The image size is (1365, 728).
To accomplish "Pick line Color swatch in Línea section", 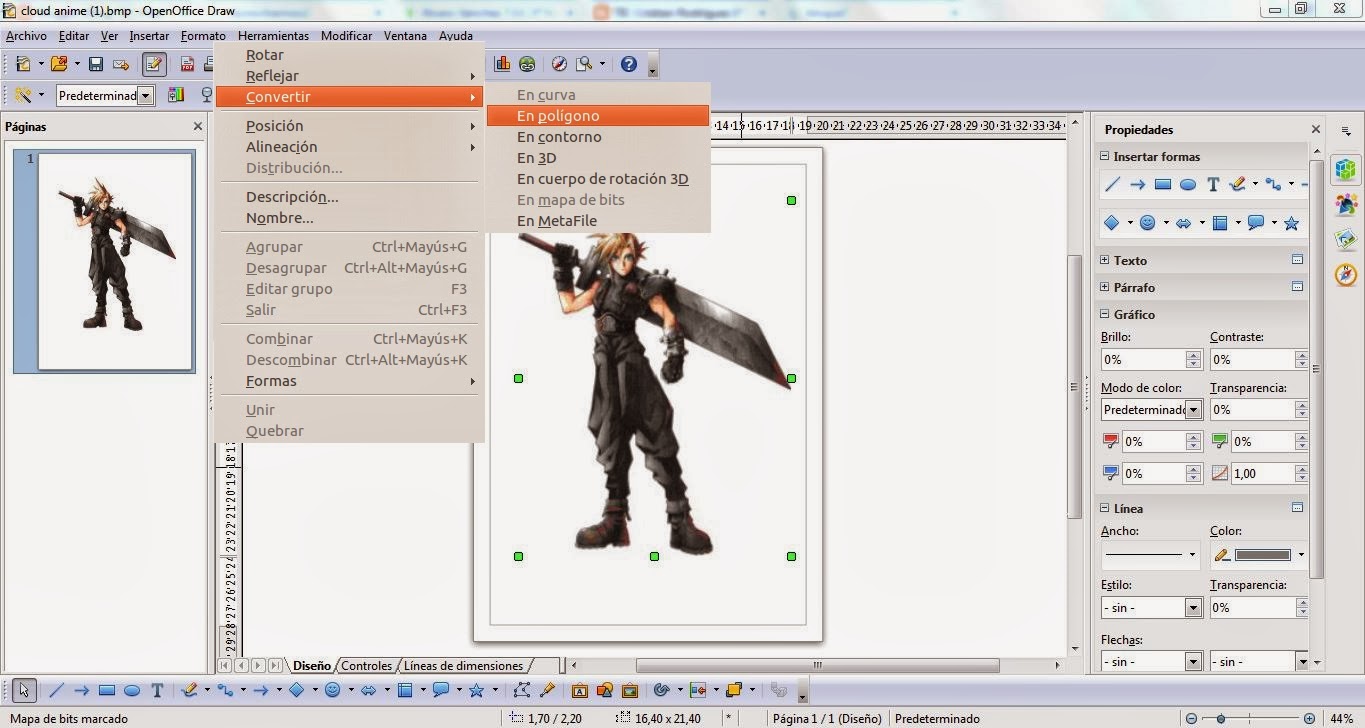I will [x=1262, y=555].
